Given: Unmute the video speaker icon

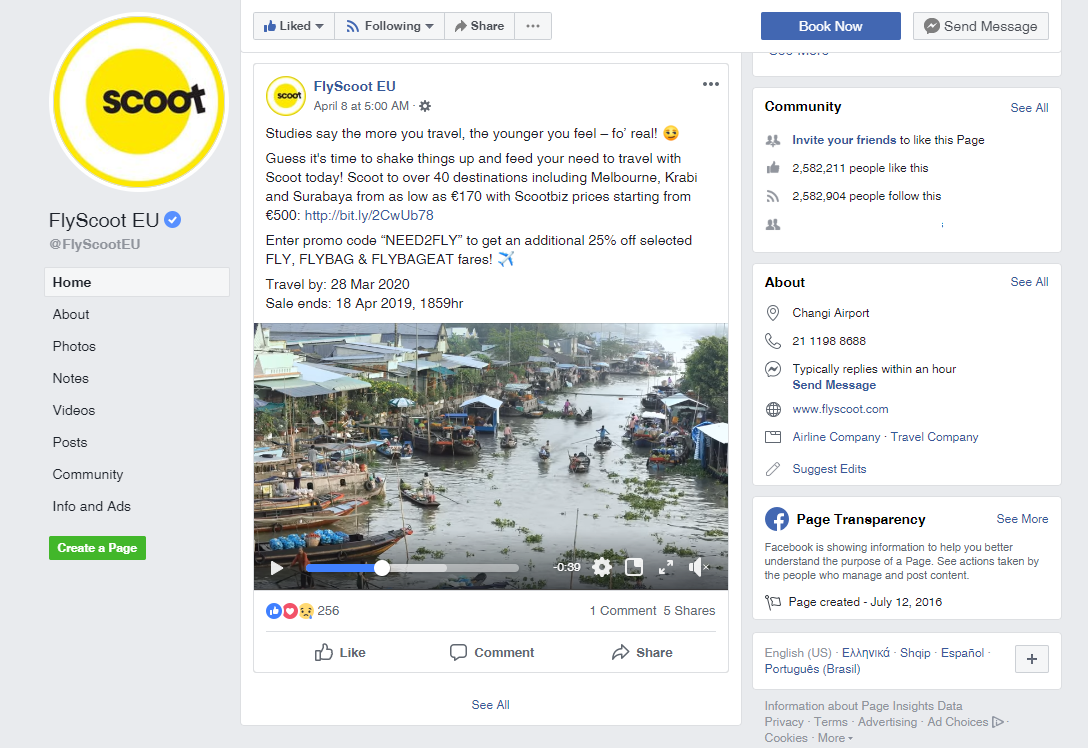Looking at the screenshot, I should [698, 568].
